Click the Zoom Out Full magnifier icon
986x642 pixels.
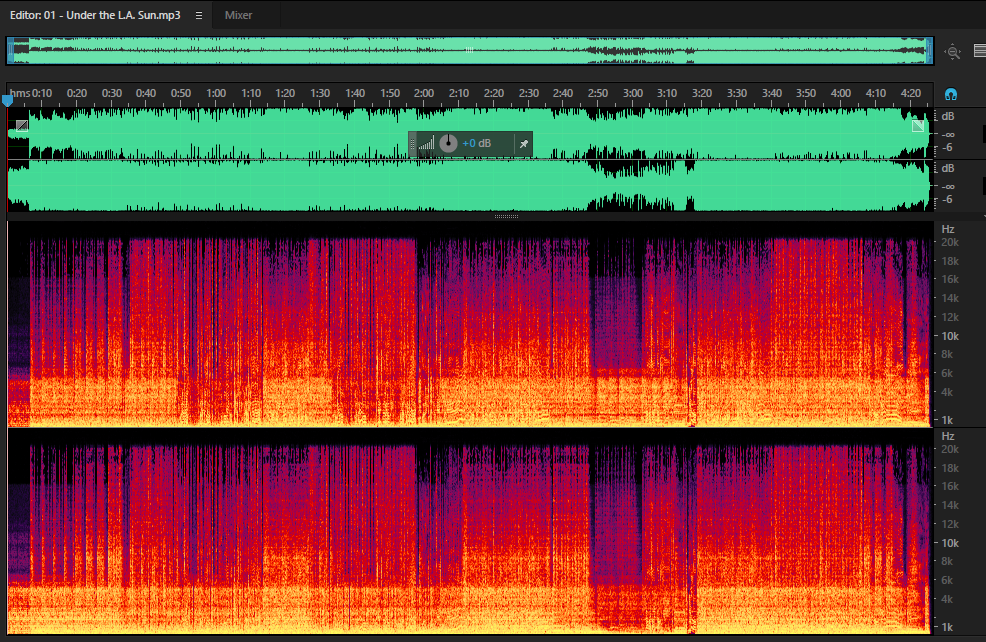[953, 52]
